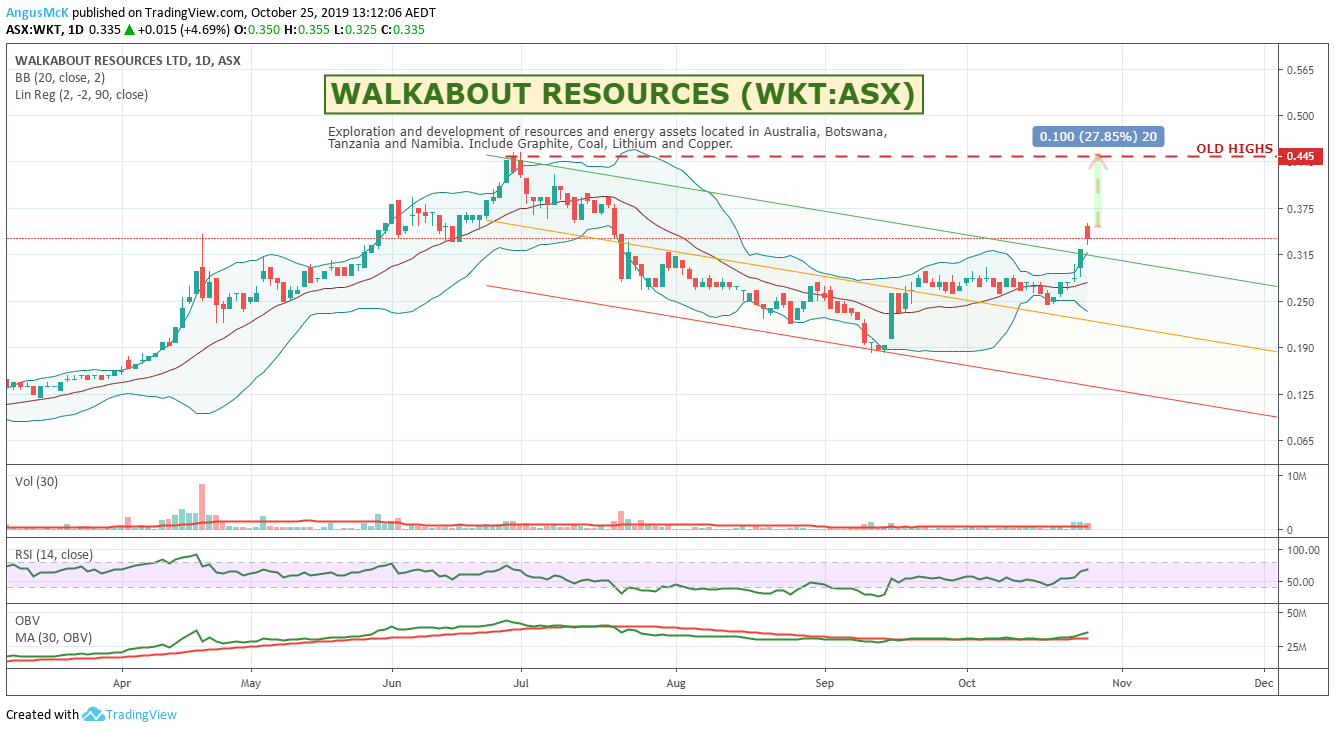Viewport: 1335px width, 732px height.
Task: Click the OLD HIGHS label
Action: [x=1234, y=149]
